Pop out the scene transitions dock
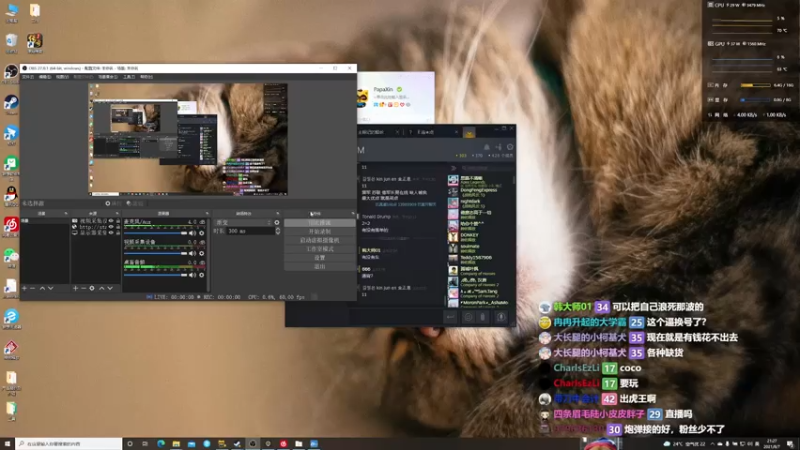 278,213
